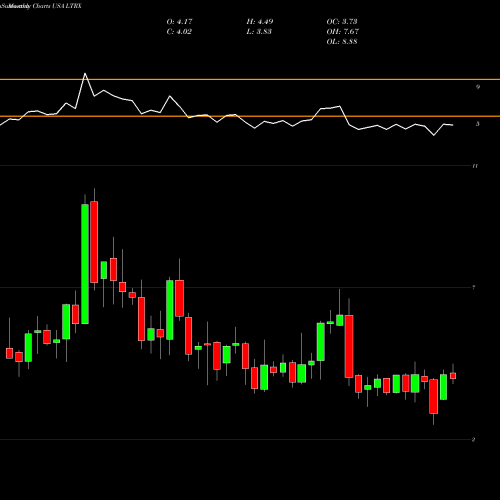Select the 'L: 3.83' low value
The width and height of the screenshot is (500, 500).
tap(259, 32)
